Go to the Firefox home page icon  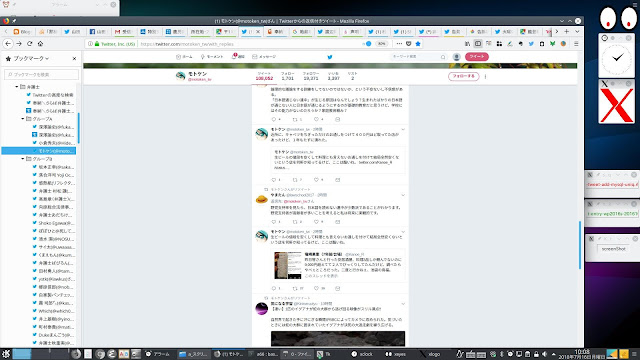pyautogui.click(x=40, y=44)
